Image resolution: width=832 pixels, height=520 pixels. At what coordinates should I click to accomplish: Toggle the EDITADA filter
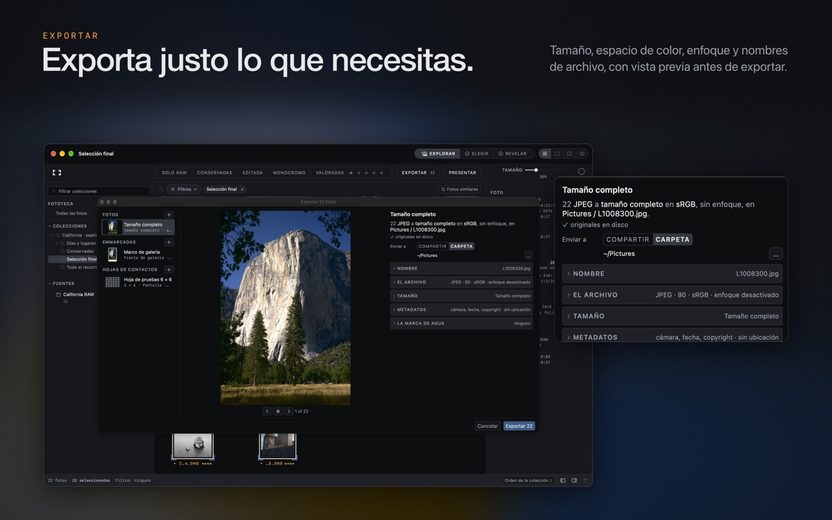[253, 173]
